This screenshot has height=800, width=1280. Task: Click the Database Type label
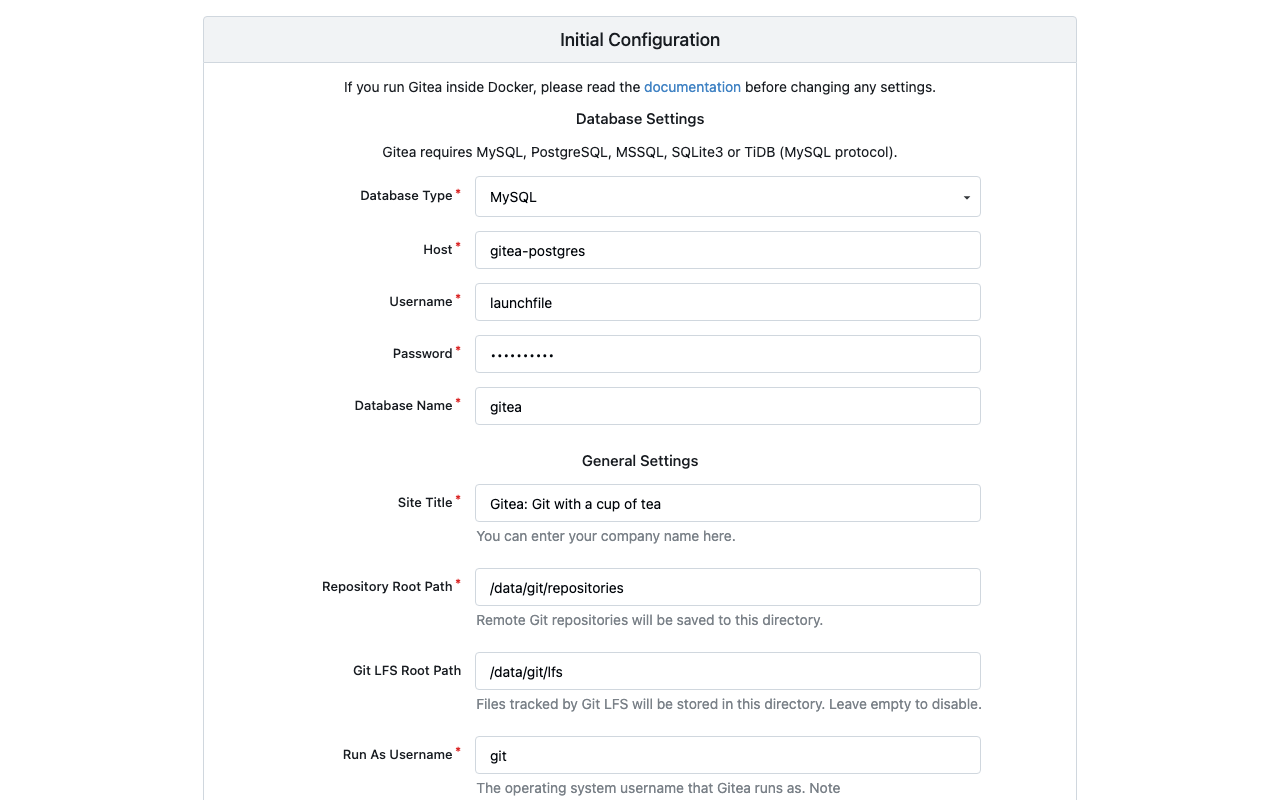click(x=406, y=195)
